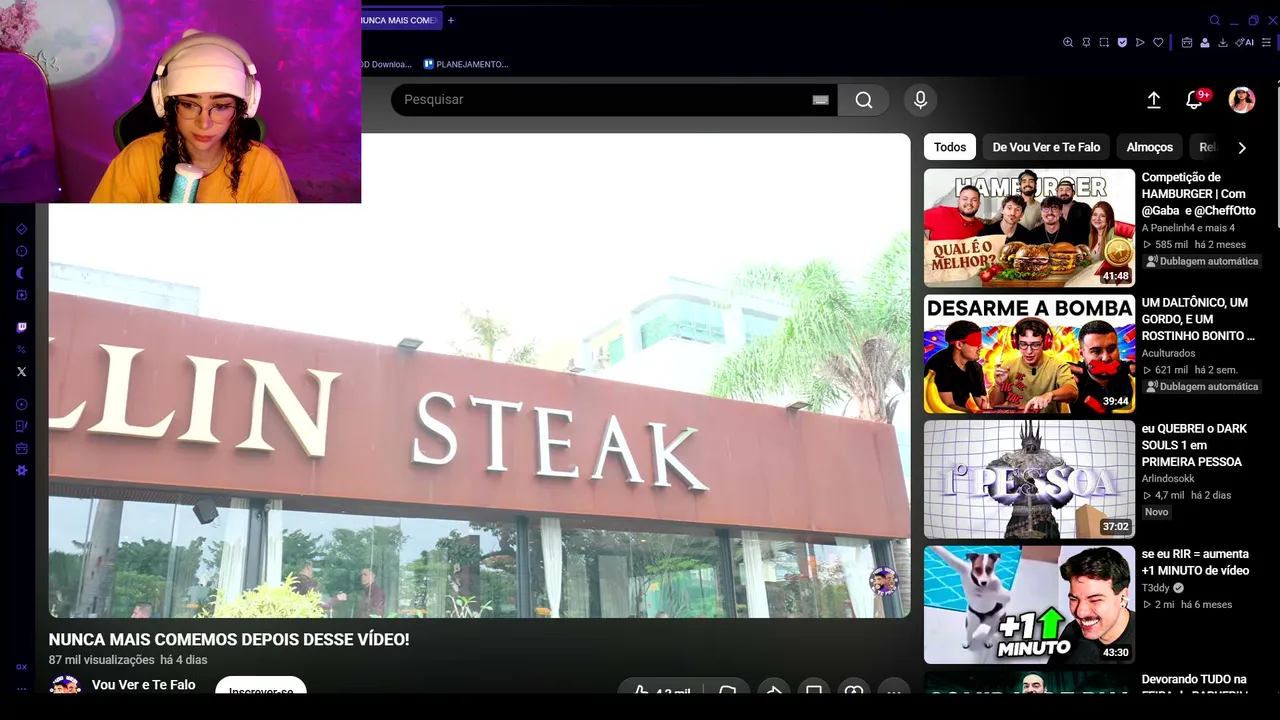Open YouTube notifications bell

click(1194, 100)
